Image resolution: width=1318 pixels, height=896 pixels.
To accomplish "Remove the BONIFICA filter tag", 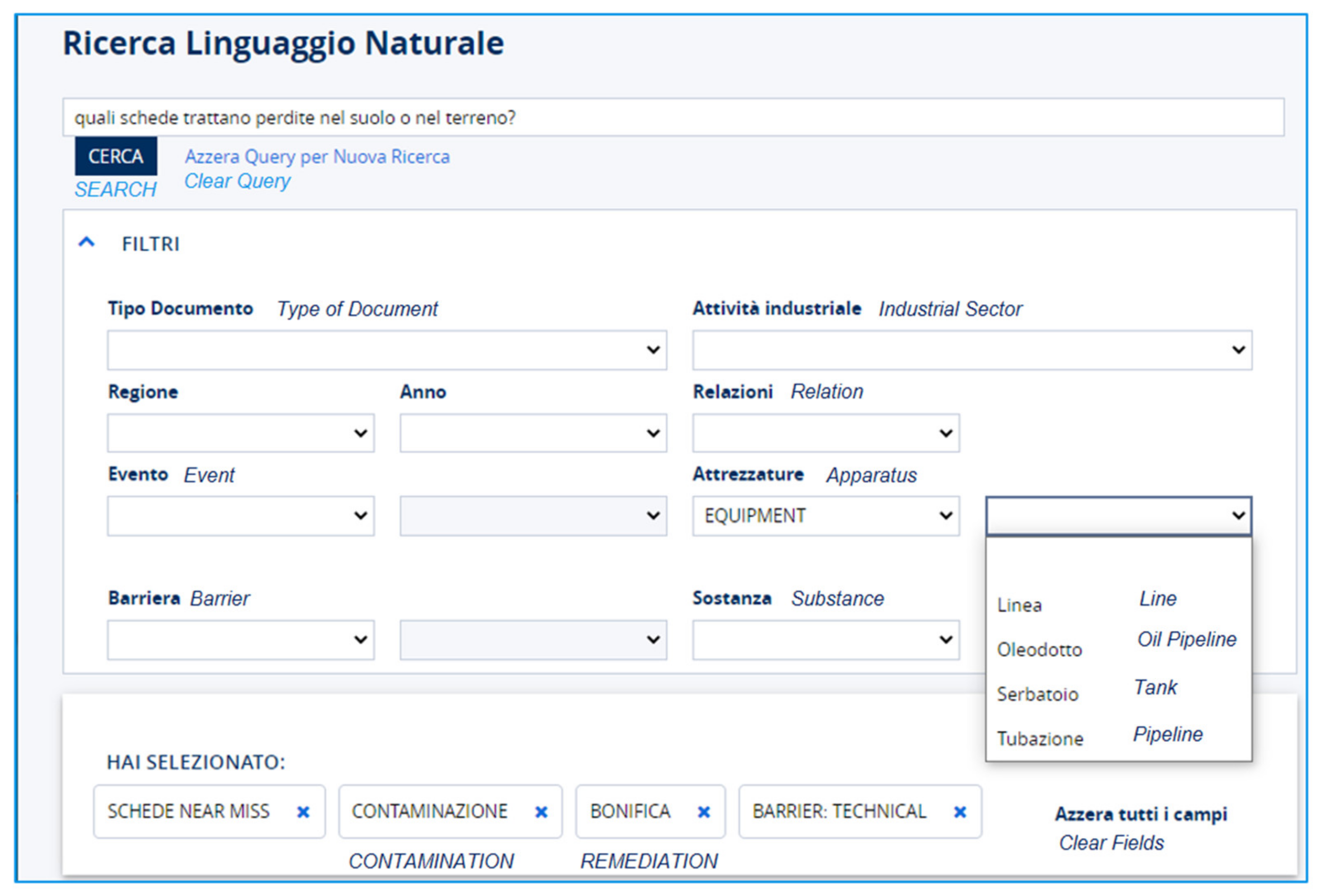I will tap(704, 812).
